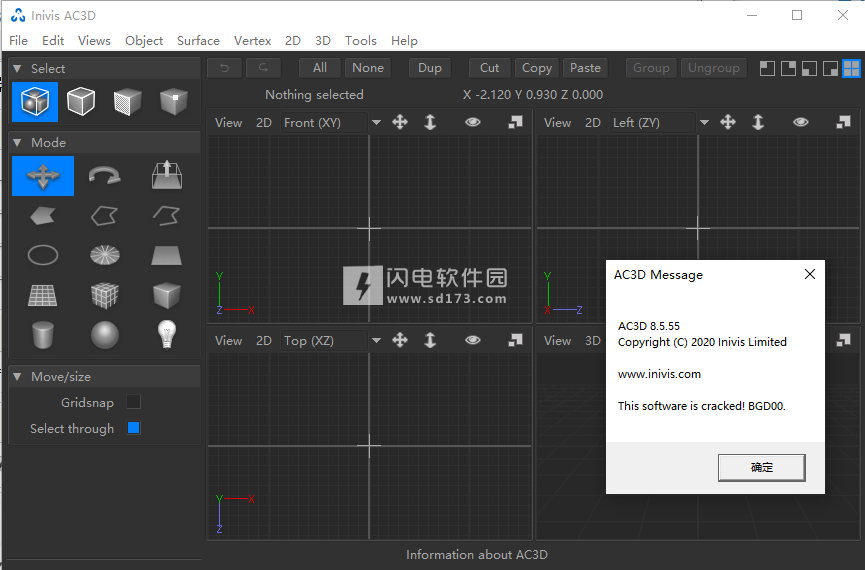Open the Top (XZ) view dropdown
The height and width of the screenshot is (570, 865).
click(x=376, y=340)
